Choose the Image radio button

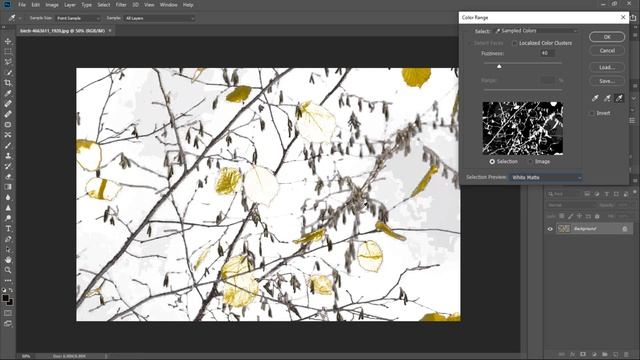point(531,162)
